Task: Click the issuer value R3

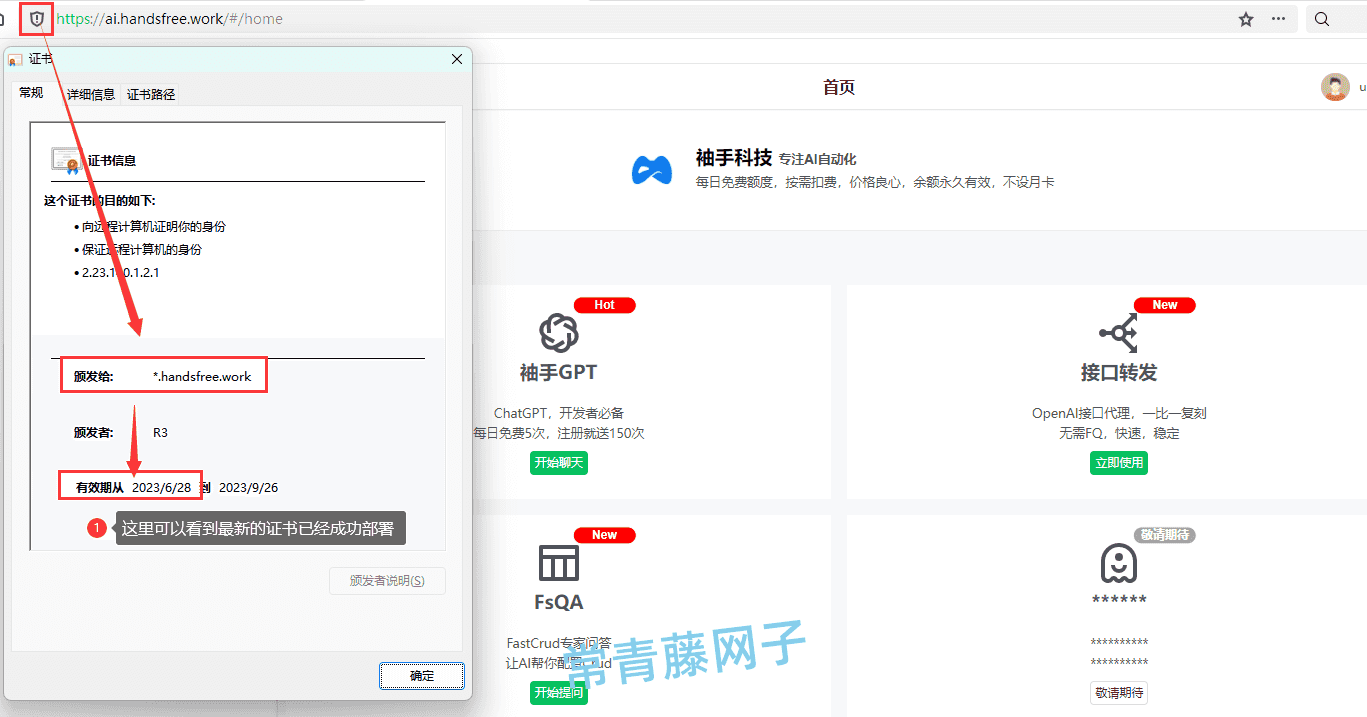Action: tap(160, 433)
